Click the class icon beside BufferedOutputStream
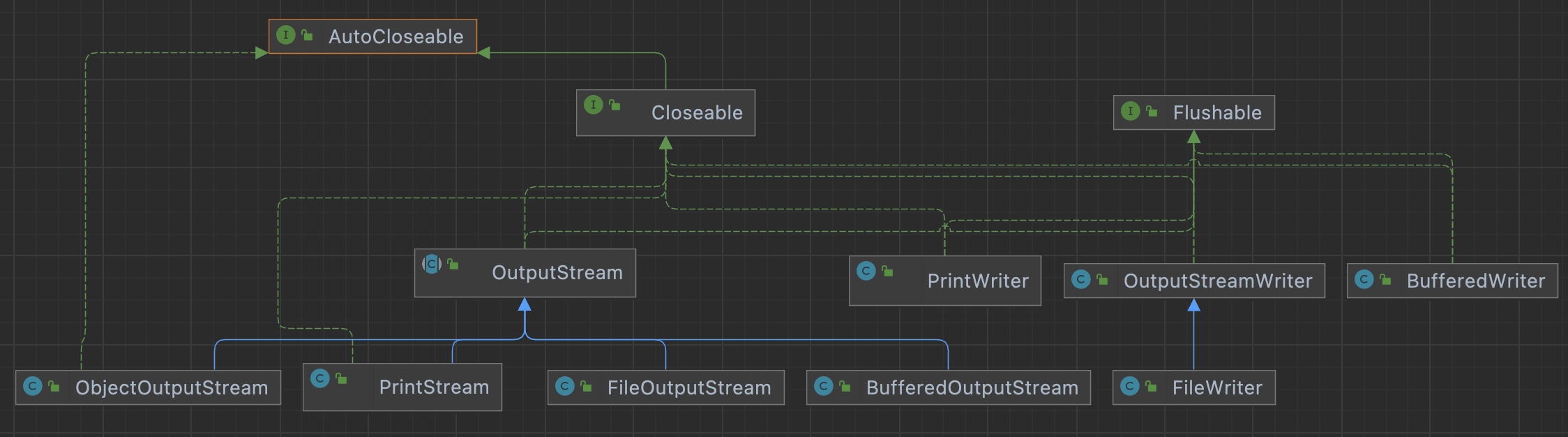The width and height of the screenshot is (1568, 437). tap(824, 386)
